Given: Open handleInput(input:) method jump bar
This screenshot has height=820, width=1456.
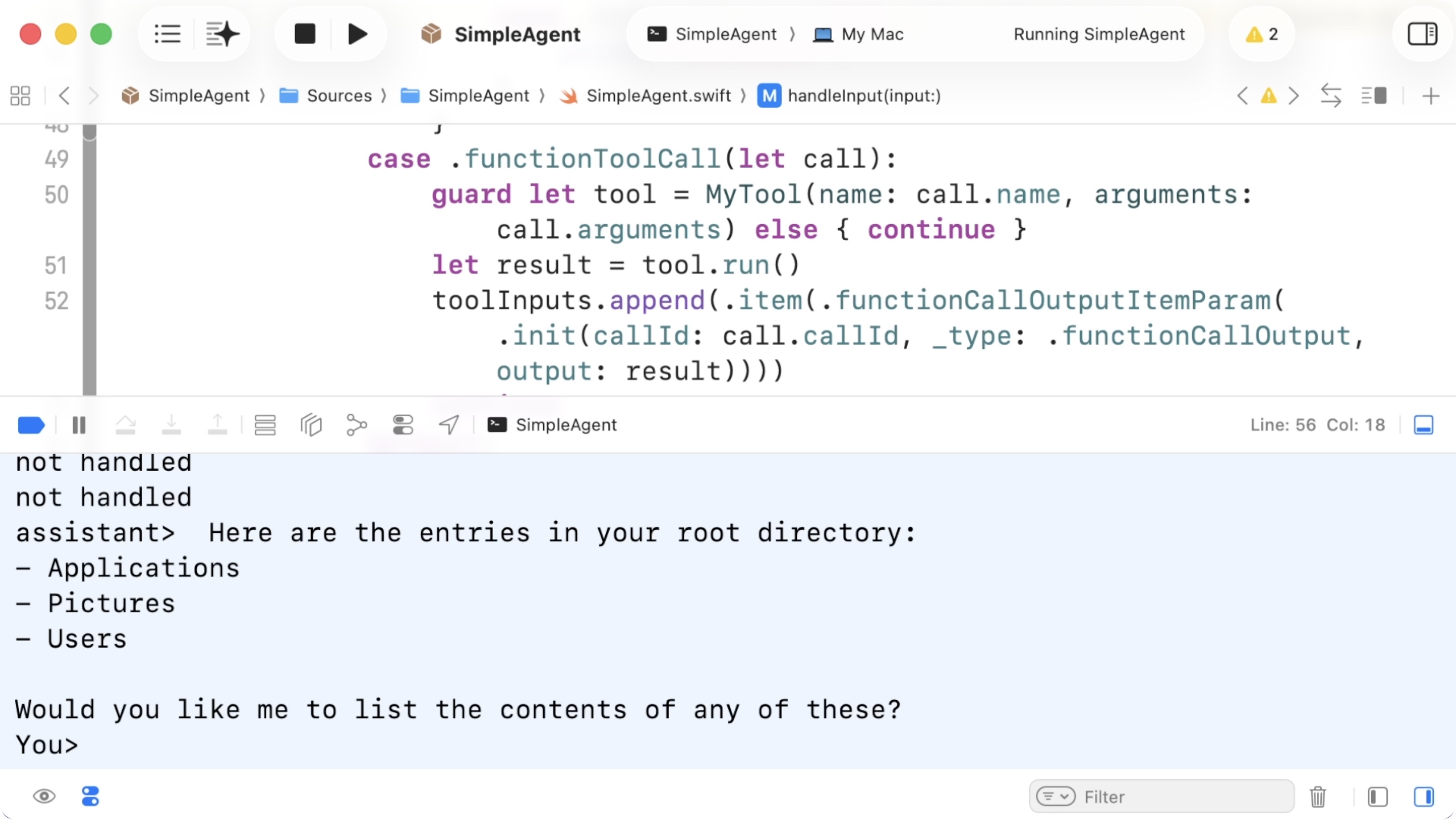Looking at the screenshot, I should (x=864, y=95).
